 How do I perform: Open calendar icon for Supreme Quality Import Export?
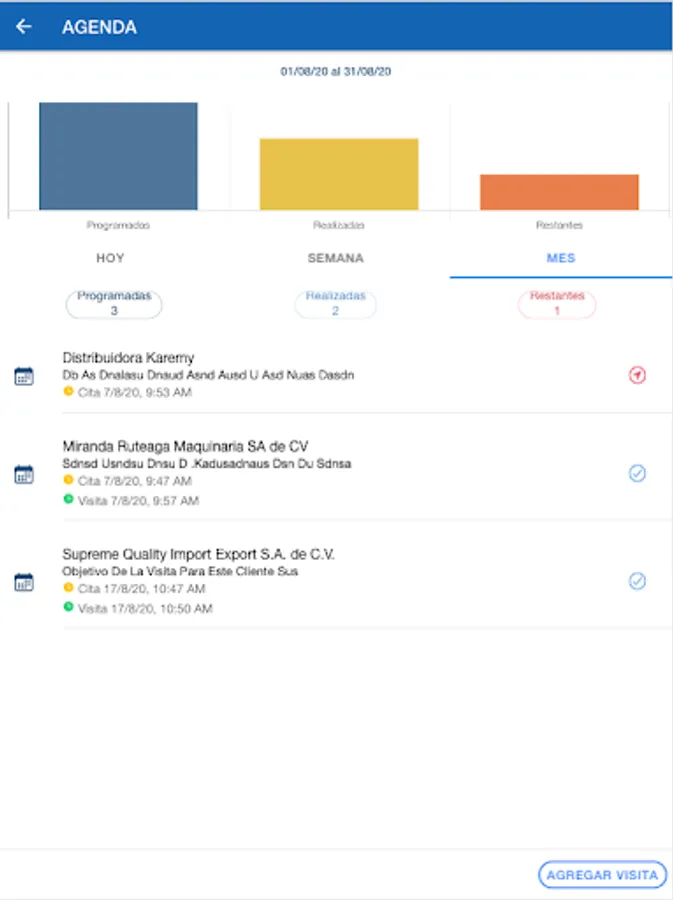coord(24,581)
